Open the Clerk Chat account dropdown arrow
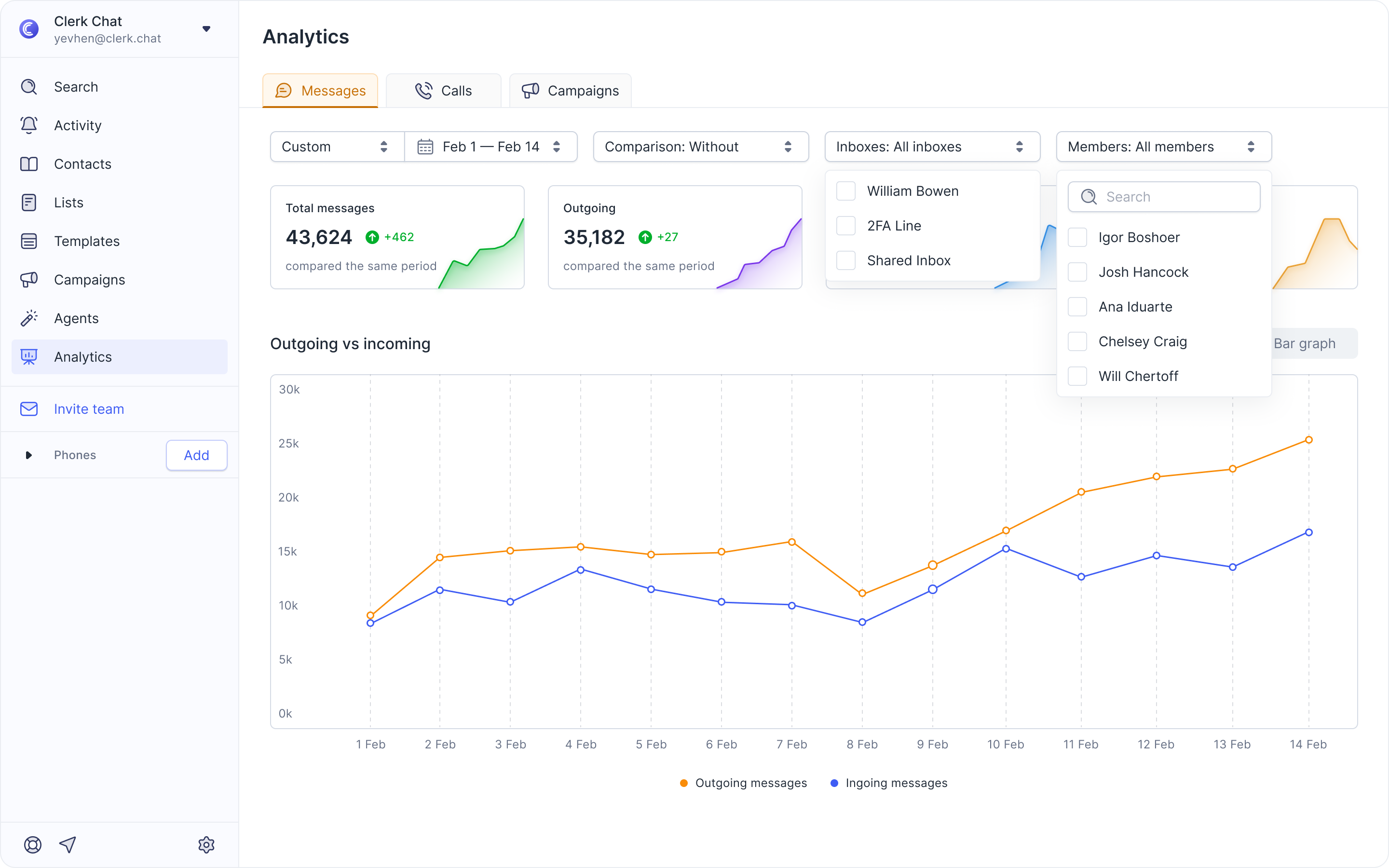The image size is (1389, 868). click(206, 29)
